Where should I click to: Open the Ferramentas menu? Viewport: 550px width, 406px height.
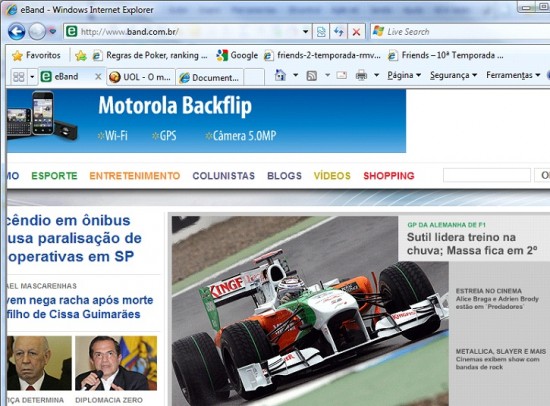click(x=513, y=75)
